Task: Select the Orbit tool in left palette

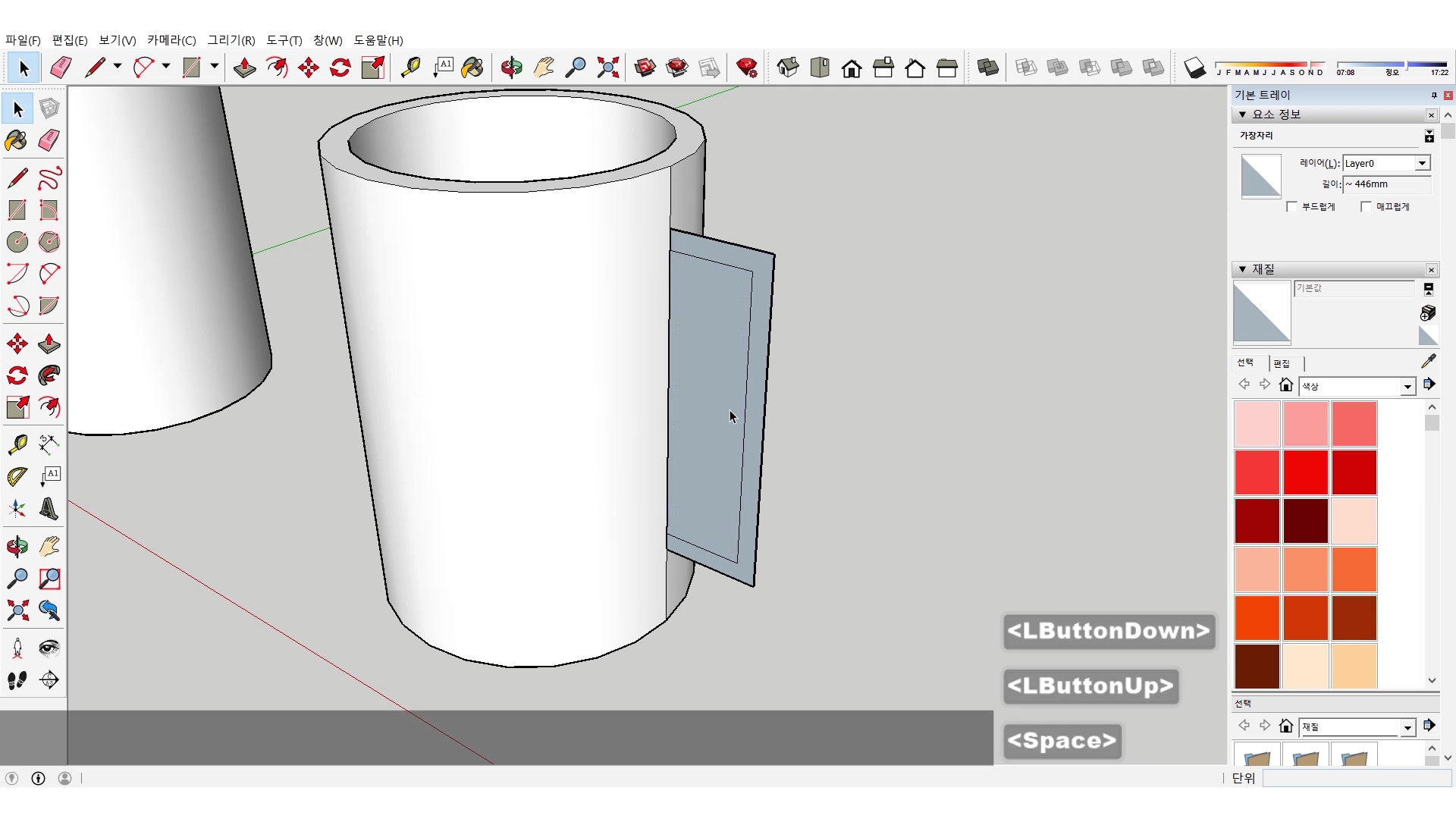Action: pos(17,547)
